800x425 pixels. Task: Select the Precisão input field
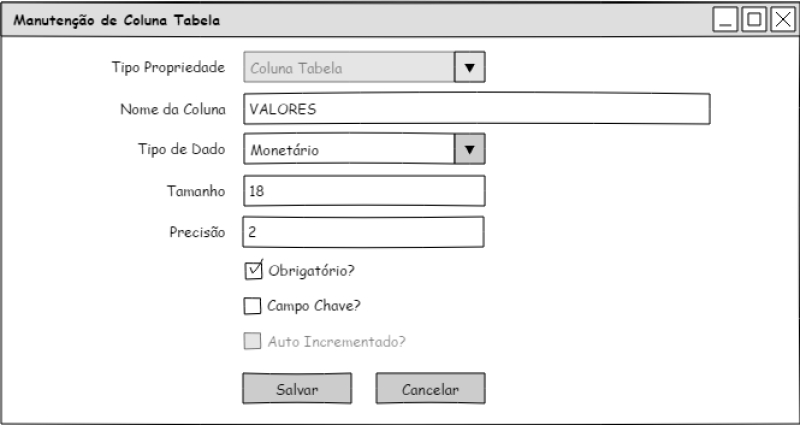click(364, 232)
